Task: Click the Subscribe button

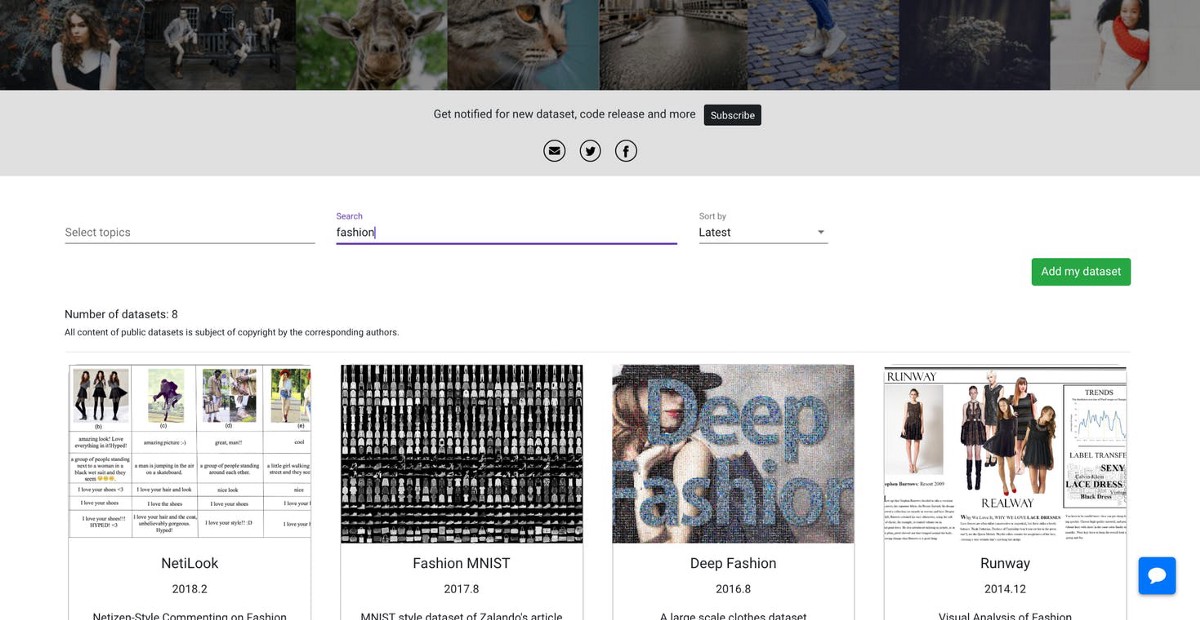Action: 733,115
